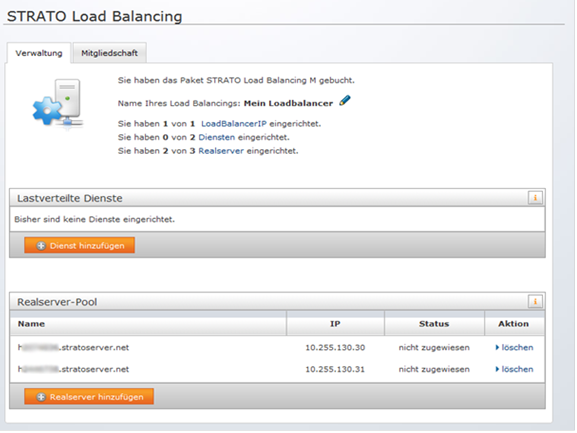
Task: Click 'Bisher sind keine Dienste eingerichtet' text
Action: (95, 219)
